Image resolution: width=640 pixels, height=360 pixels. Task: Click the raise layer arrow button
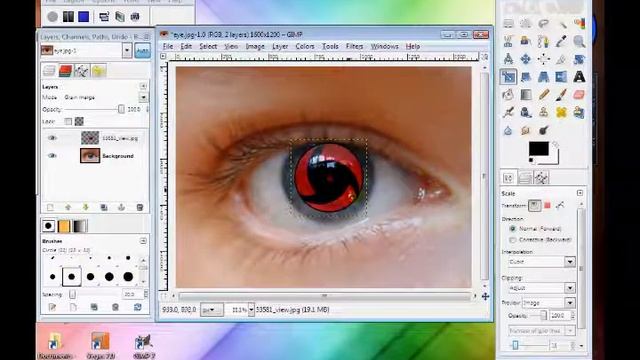pos(68,207)
